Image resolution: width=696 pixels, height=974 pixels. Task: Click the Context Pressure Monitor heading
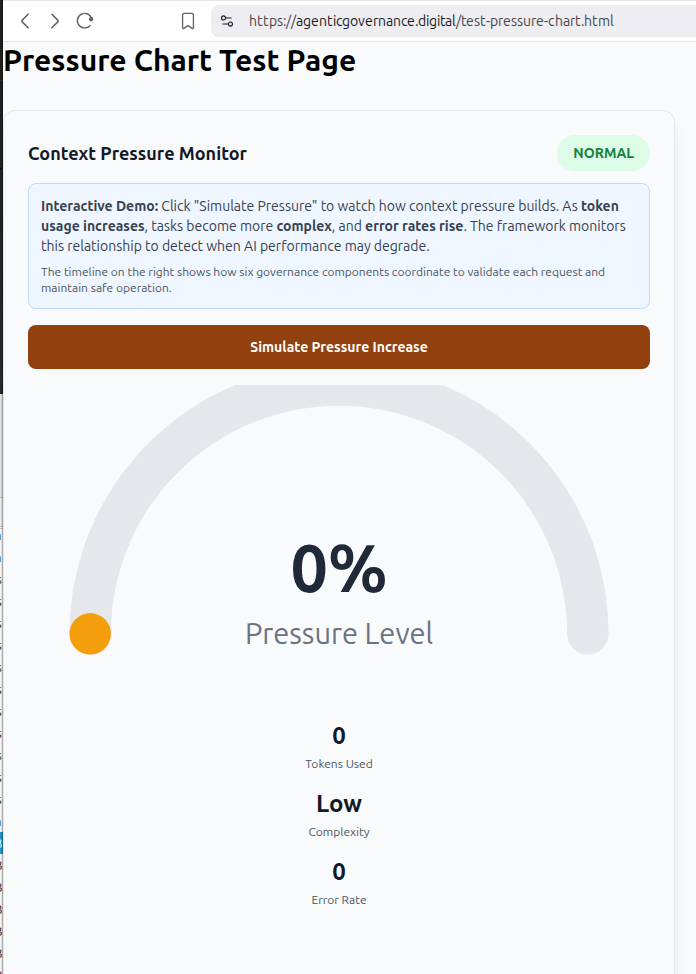point(137,154)
